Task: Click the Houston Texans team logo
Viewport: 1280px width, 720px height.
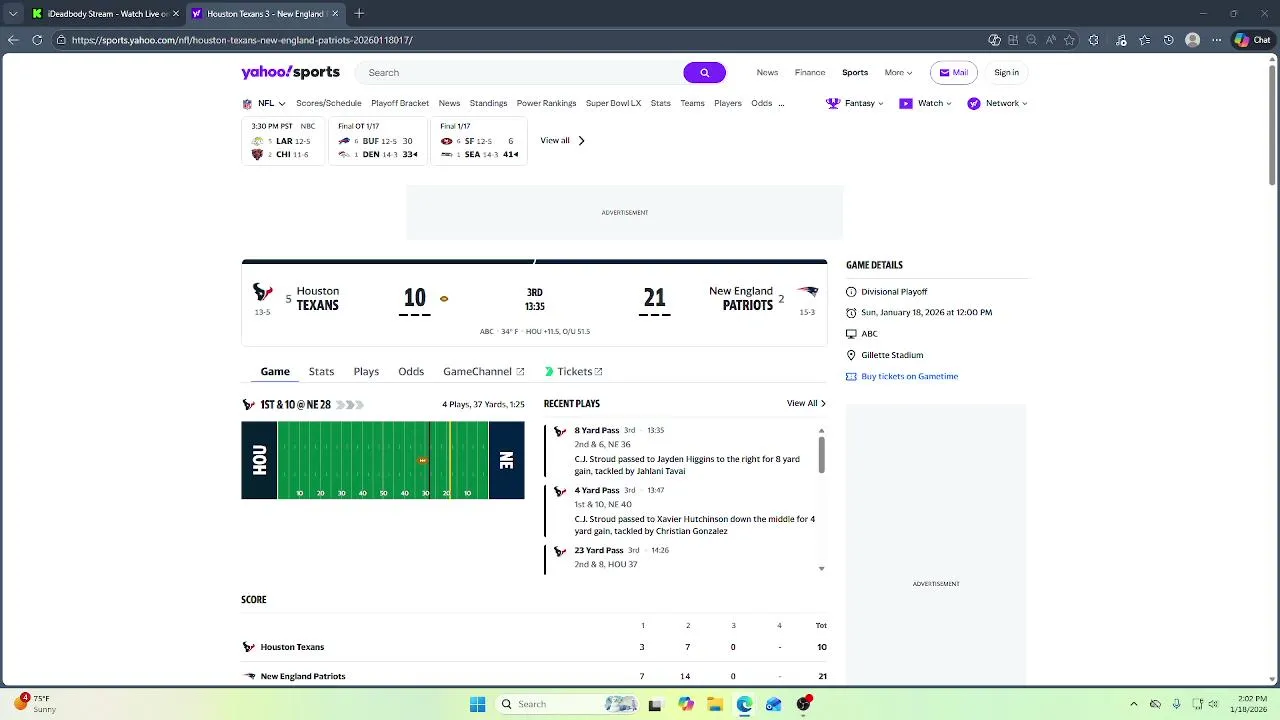Action: tap(262, 292)
